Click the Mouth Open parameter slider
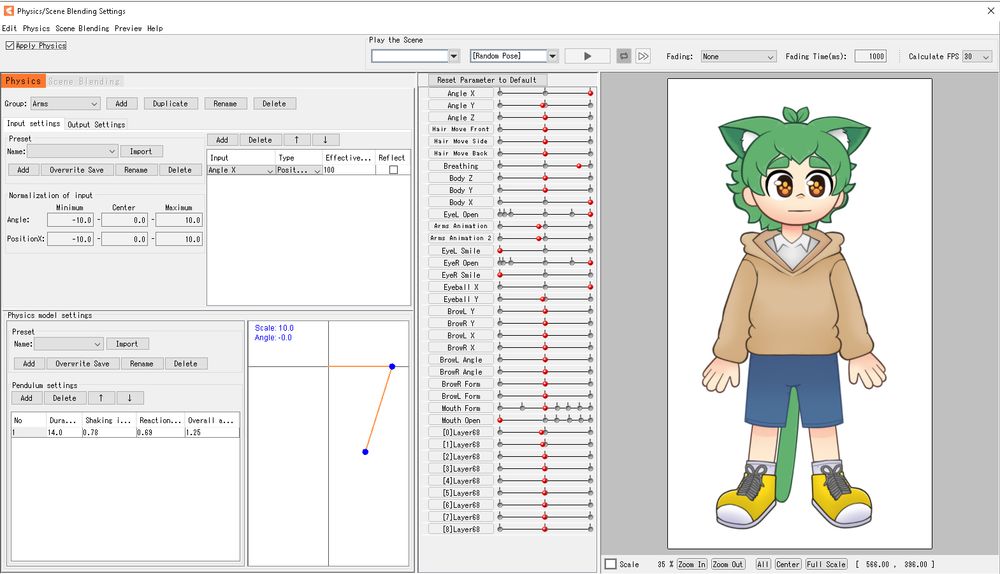Image resolution: width=1000 pixels, height=574 pixels. (x=545, y=420)
